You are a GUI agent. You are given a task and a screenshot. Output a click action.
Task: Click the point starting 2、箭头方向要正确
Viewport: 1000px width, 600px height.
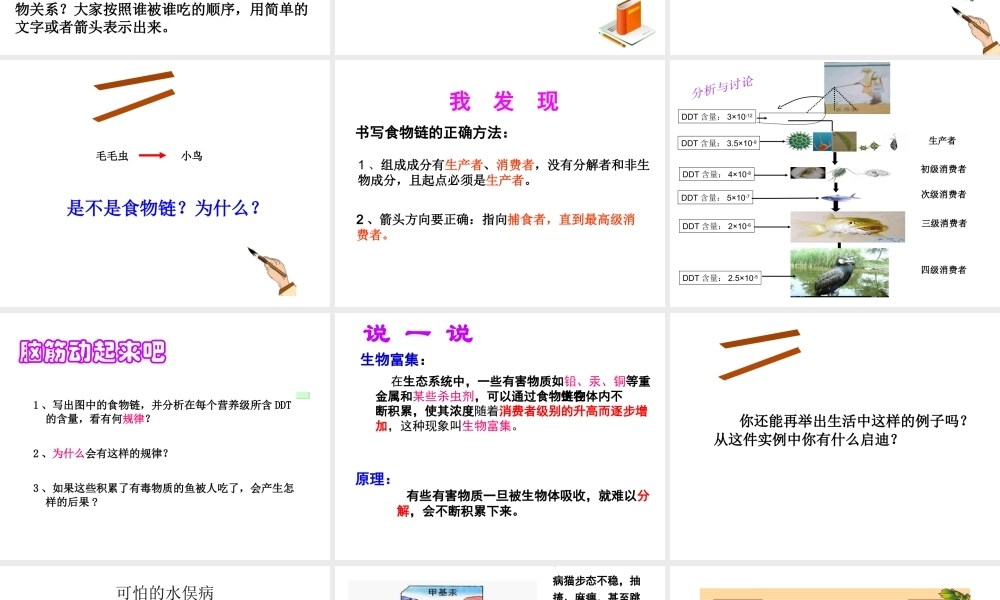496,227
